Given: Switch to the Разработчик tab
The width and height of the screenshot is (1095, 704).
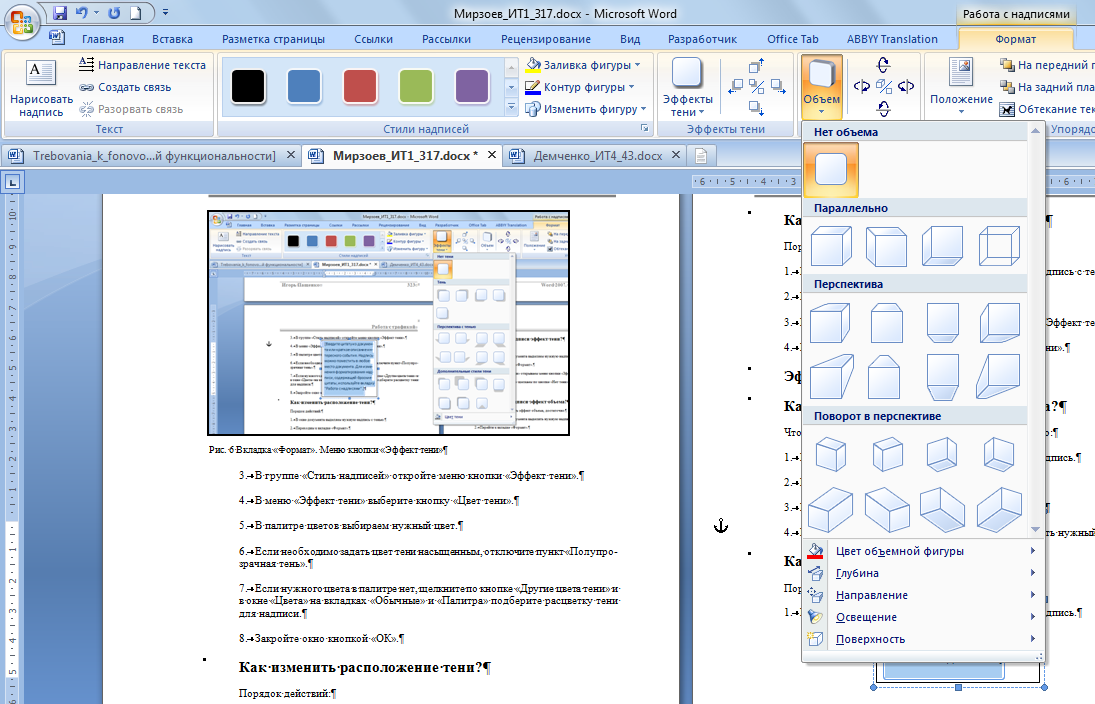Looking at the screenshot, I should 702,39.
